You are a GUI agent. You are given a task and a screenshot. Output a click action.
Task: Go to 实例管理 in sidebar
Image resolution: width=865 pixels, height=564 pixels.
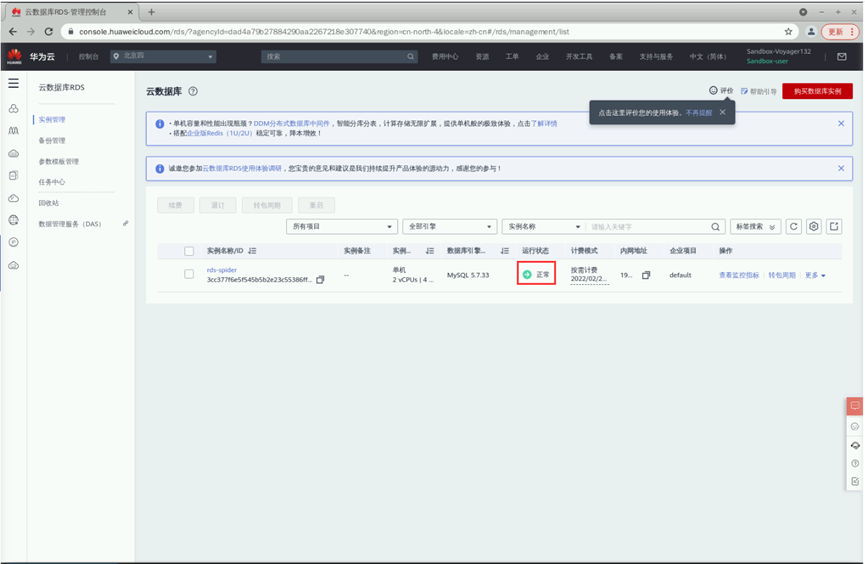tap(52, 120)
